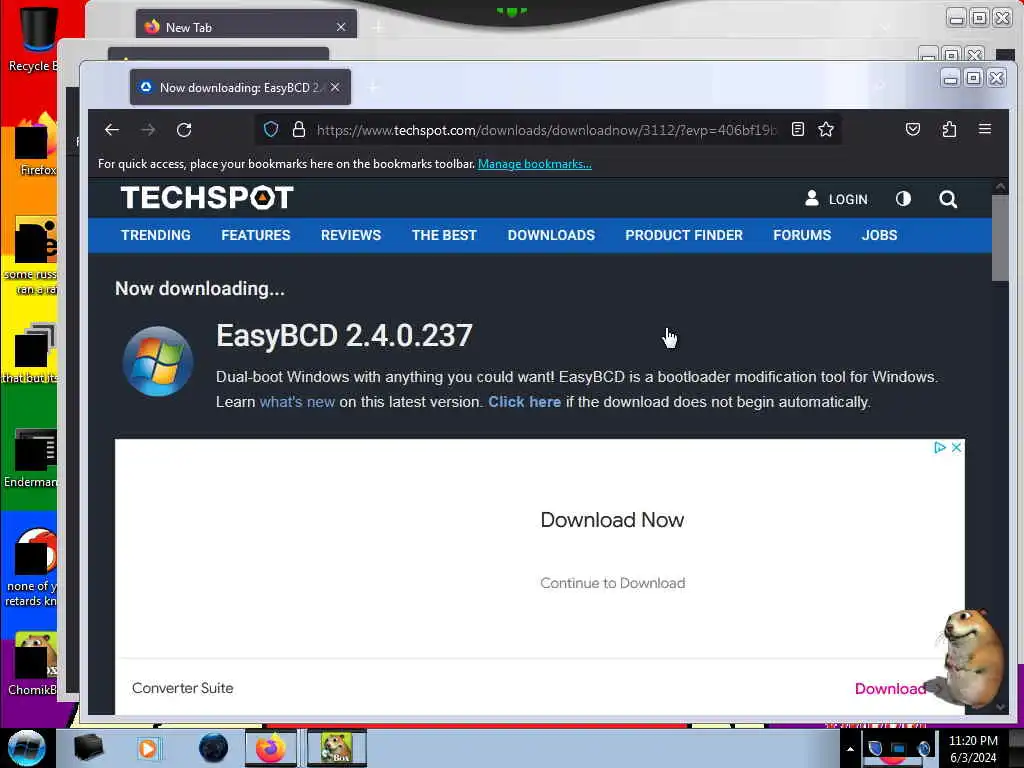The height and width of the screenshot is (768, 1024).
Task: Click the network icon in system tray
Action: click(899, 748)
